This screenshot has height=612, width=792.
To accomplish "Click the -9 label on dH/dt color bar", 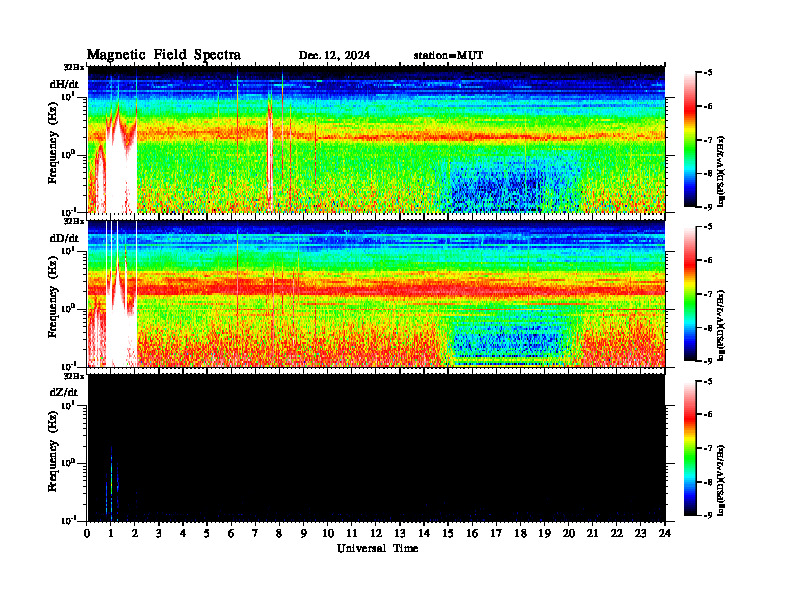I will click(708, 207).
